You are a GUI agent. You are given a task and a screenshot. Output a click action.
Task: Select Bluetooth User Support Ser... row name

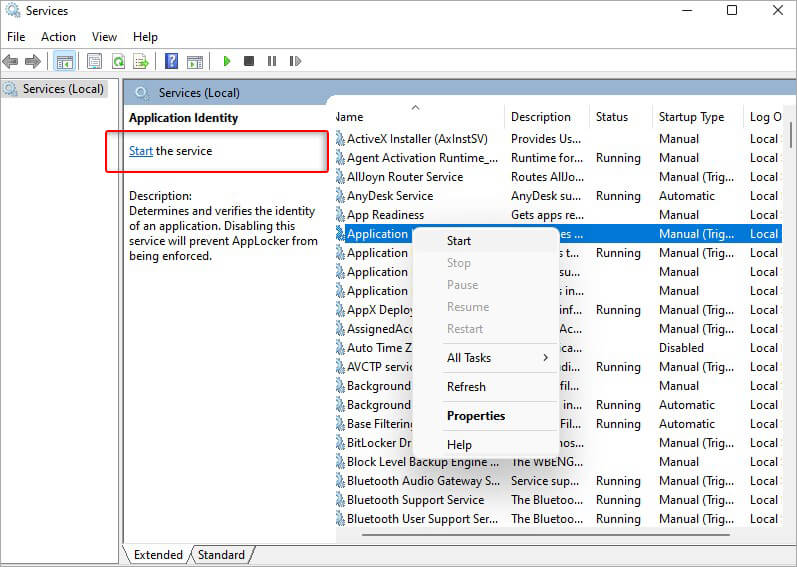(422, 519)
